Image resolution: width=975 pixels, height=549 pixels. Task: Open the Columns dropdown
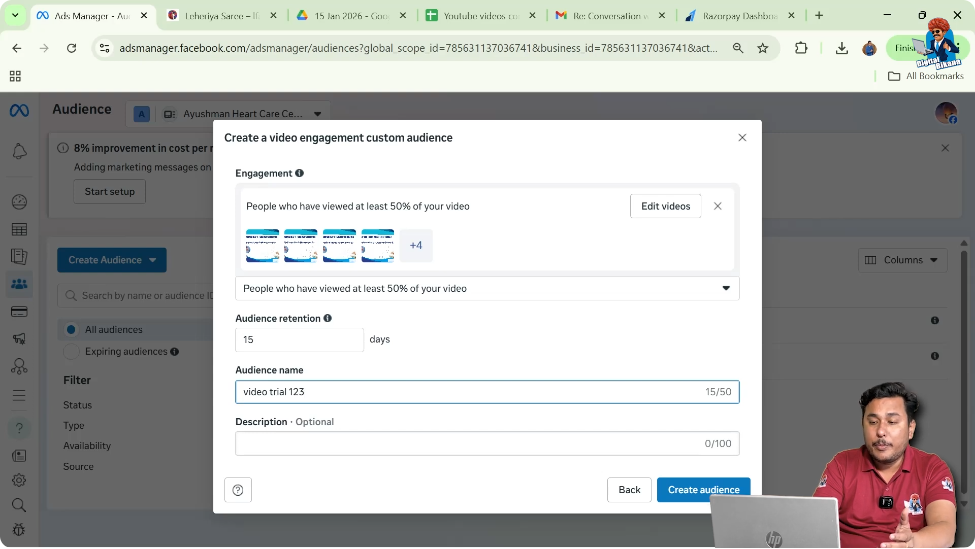pyautogui.click(x=902, y=260)
